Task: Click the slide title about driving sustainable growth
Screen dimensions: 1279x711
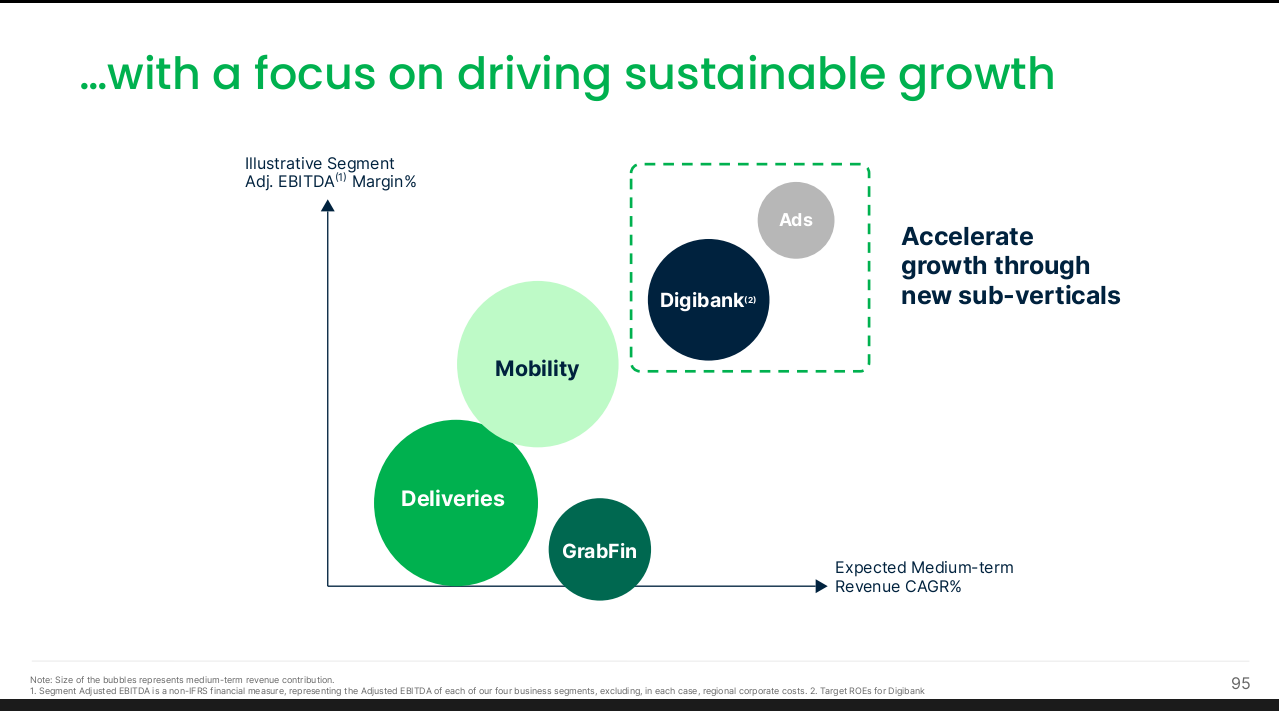Action: pyautogui.click(x=567, y=75)
